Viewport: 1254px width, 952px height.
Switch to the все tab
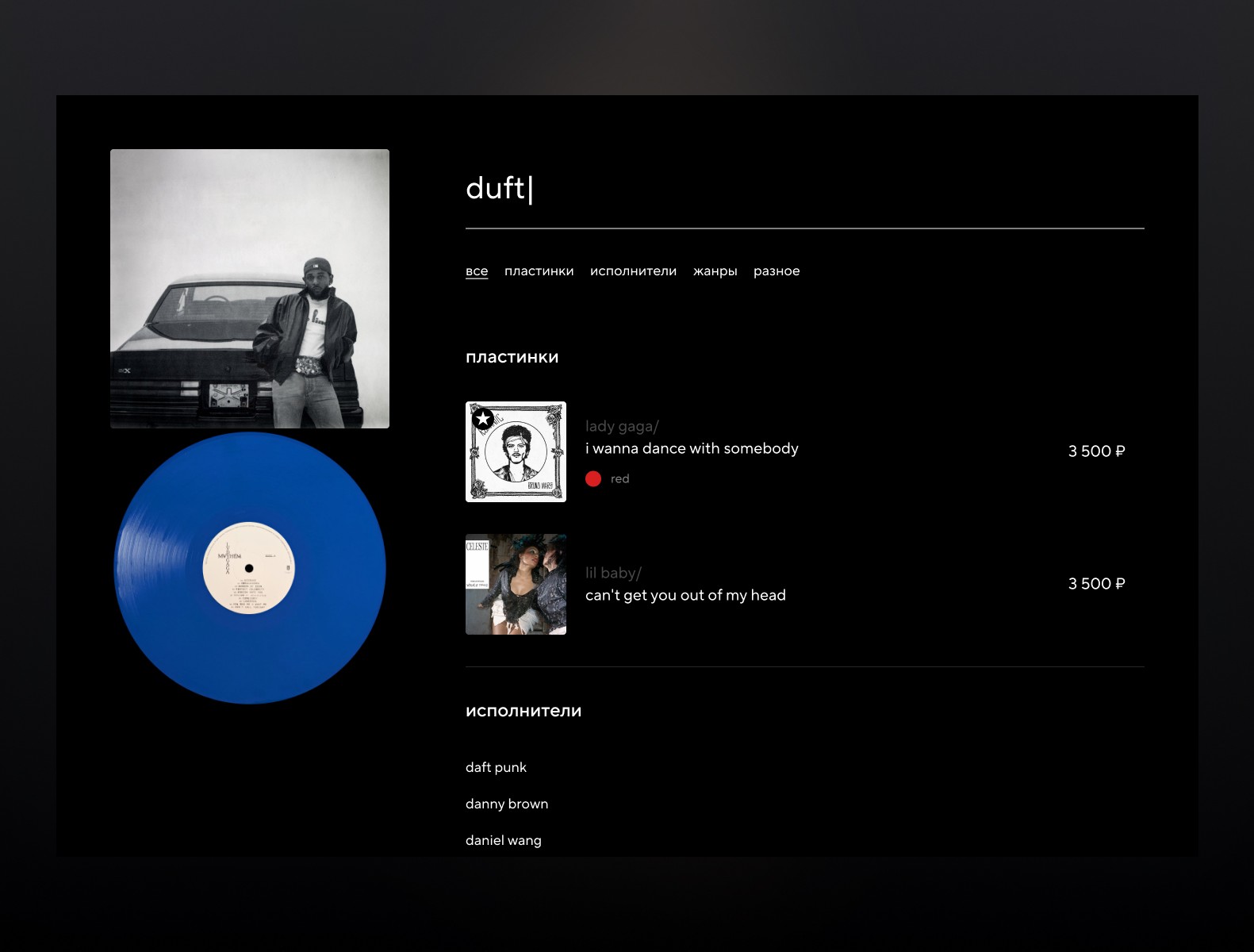click(477, 271)
